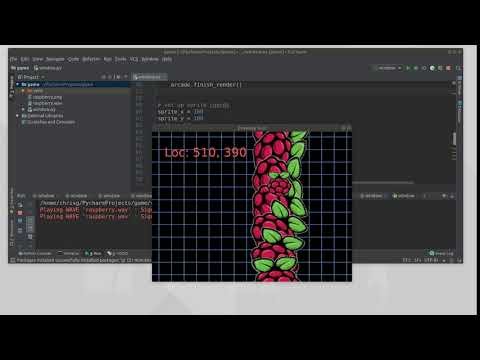Open the run configuration dropdown

[x=389, y=68]
